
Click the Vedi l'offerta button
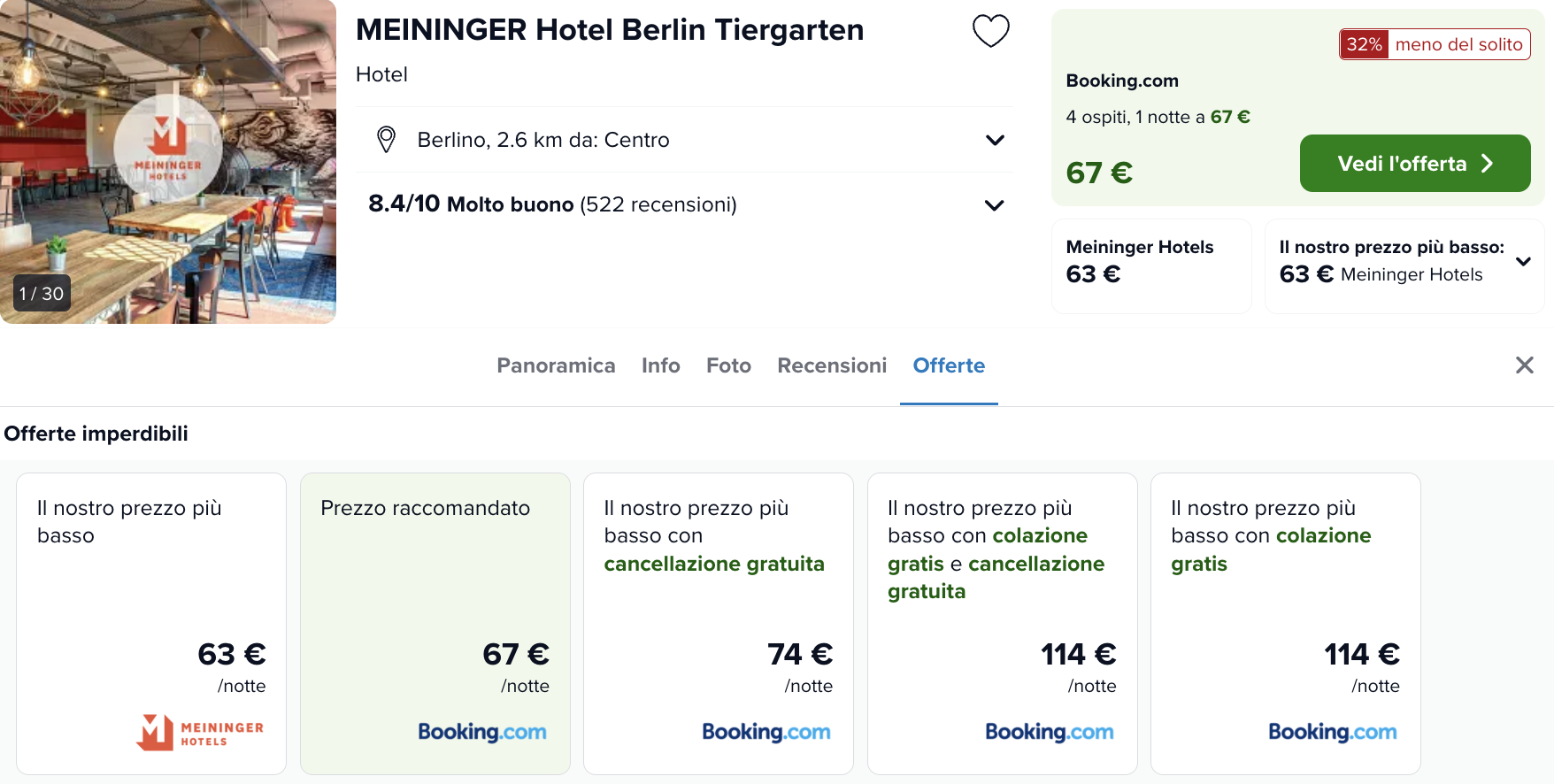click(x=1415, y=164)
